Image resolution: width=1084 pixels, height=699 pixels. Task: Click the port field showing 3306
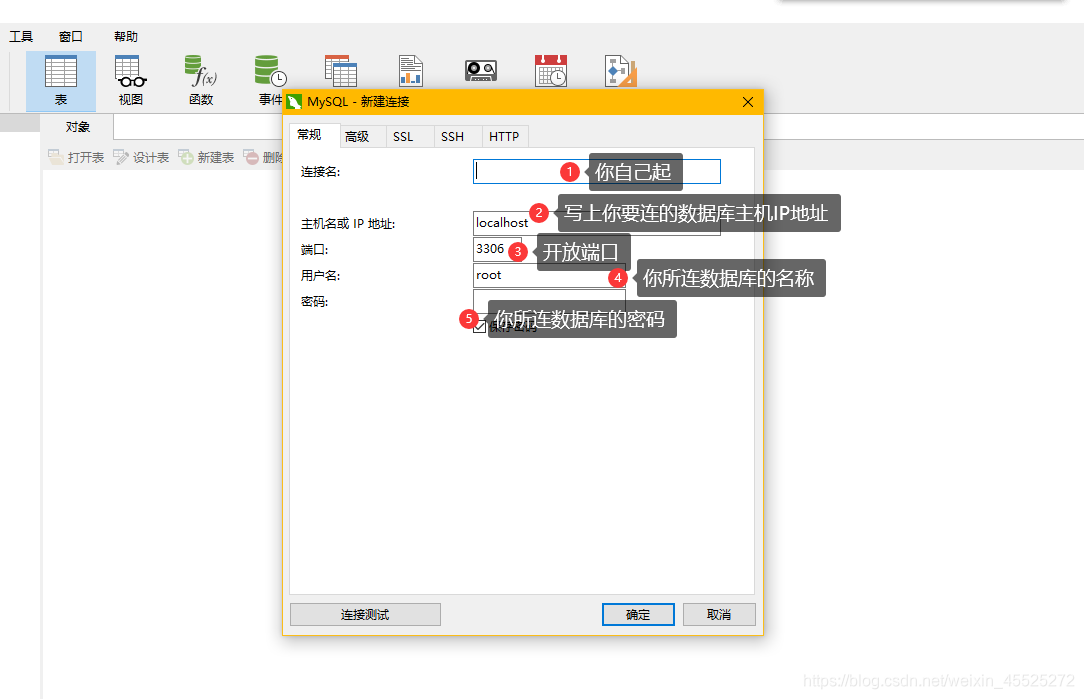[497, 249]
